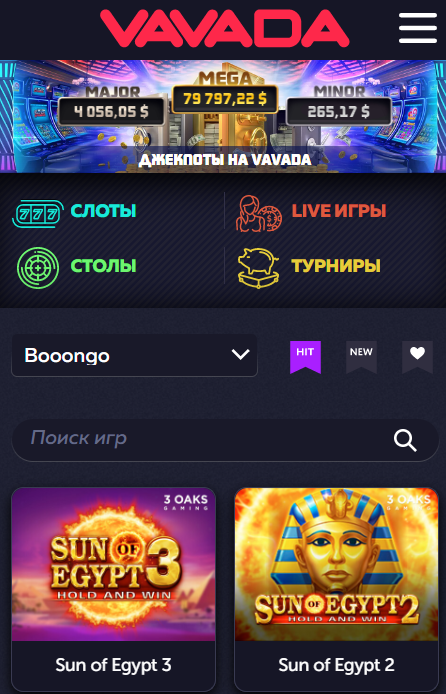The width and height of the screenshot is (446, 694).
Task: Toggle the HIT filter flag
Action: (x=305, y=357)
